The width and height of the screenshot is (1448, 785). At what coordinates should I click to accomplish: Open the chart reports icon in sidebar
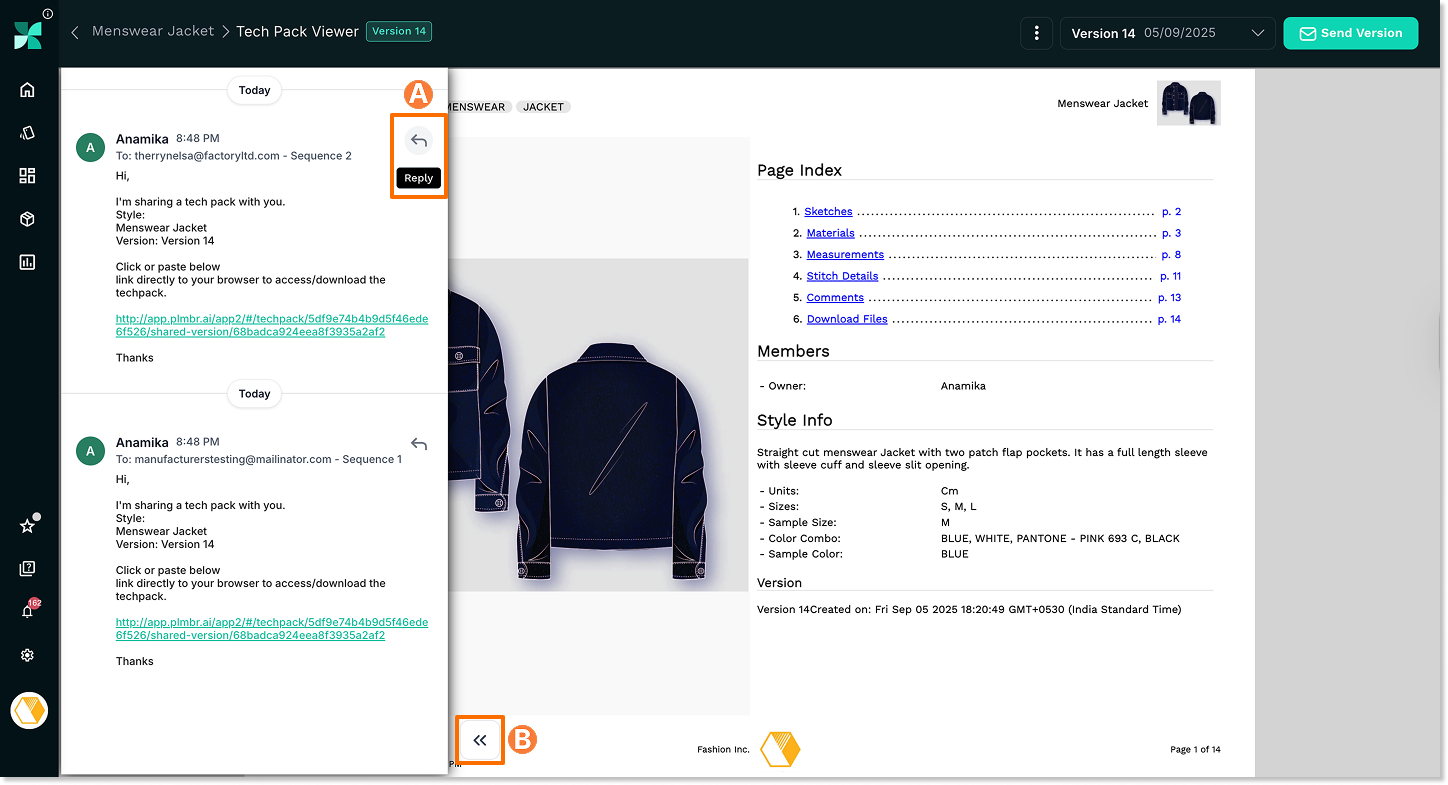27,262
